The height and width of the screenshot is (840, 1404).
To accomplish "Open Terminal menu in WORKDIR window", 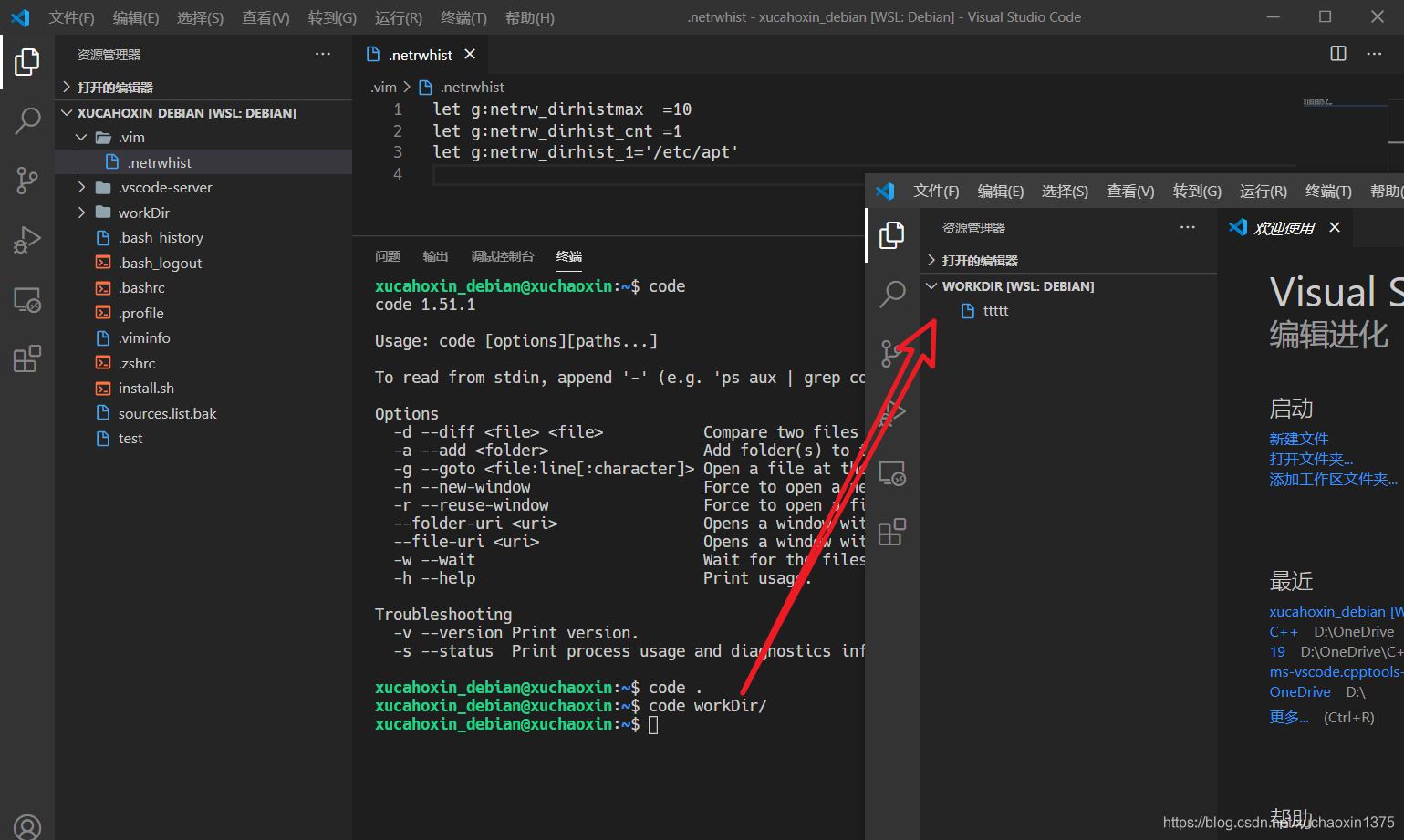I will click(x=1328, y=191).
